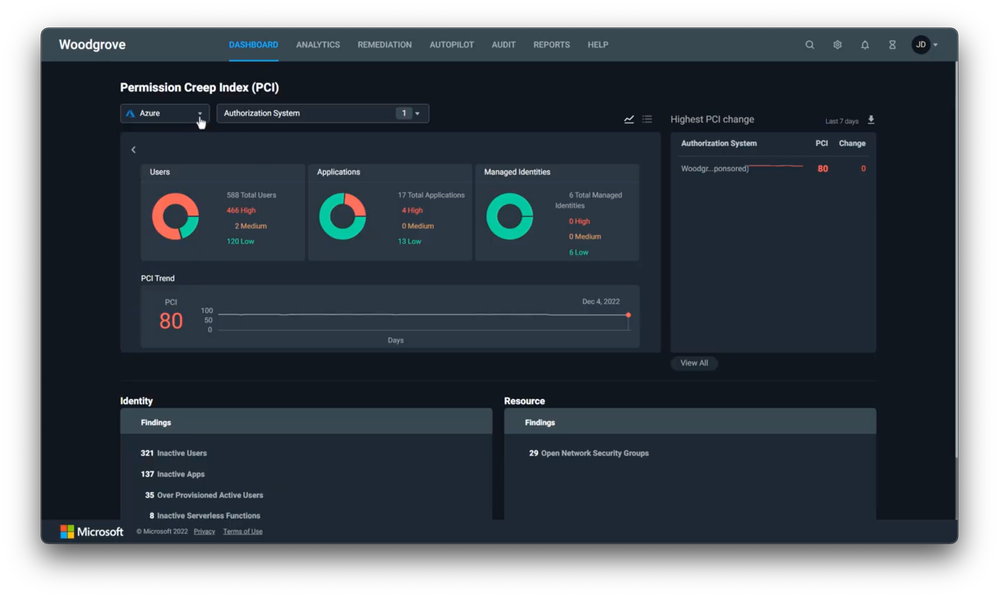The height and width of the screenshot is (598, 999).
Task: Click the Users risk donut chart
Action: (175, 217)
